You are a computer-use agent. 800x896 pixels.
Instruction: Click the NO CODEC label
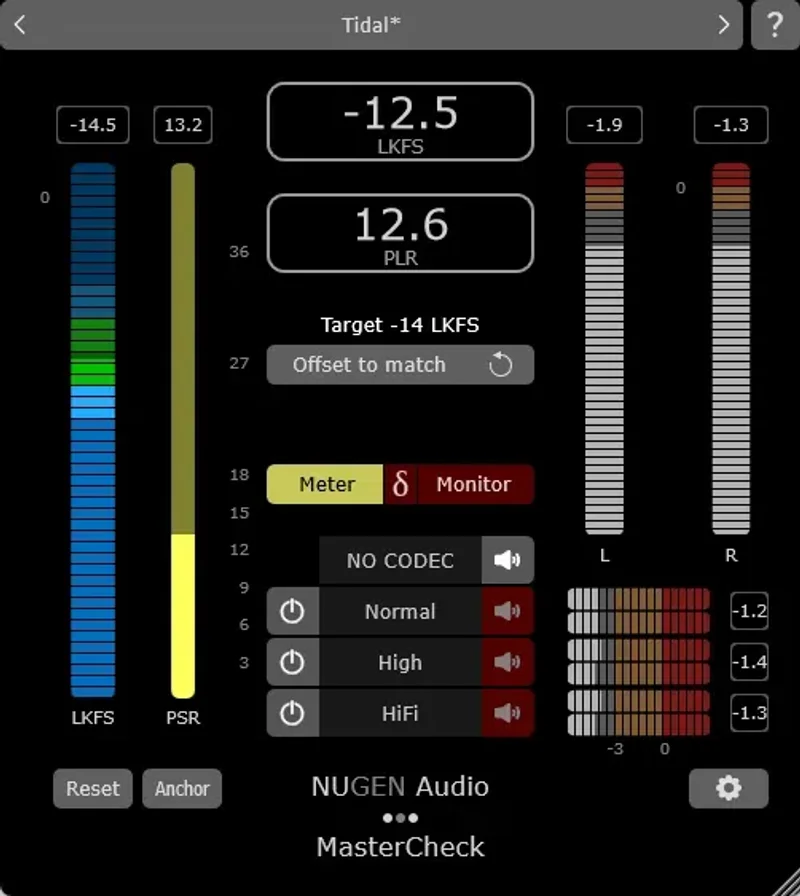400,560
